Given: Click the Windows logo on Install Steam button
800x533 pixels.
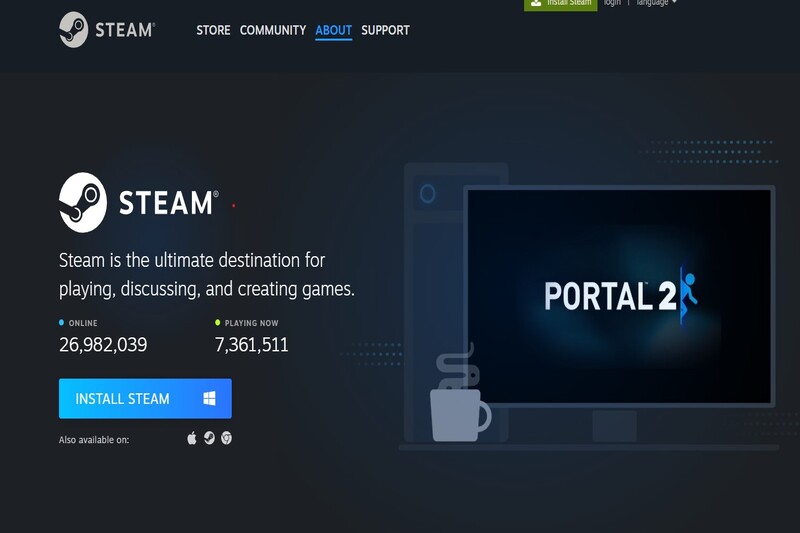Looking at the screenshot, I should pyautogui.click(x=209, y=399).
